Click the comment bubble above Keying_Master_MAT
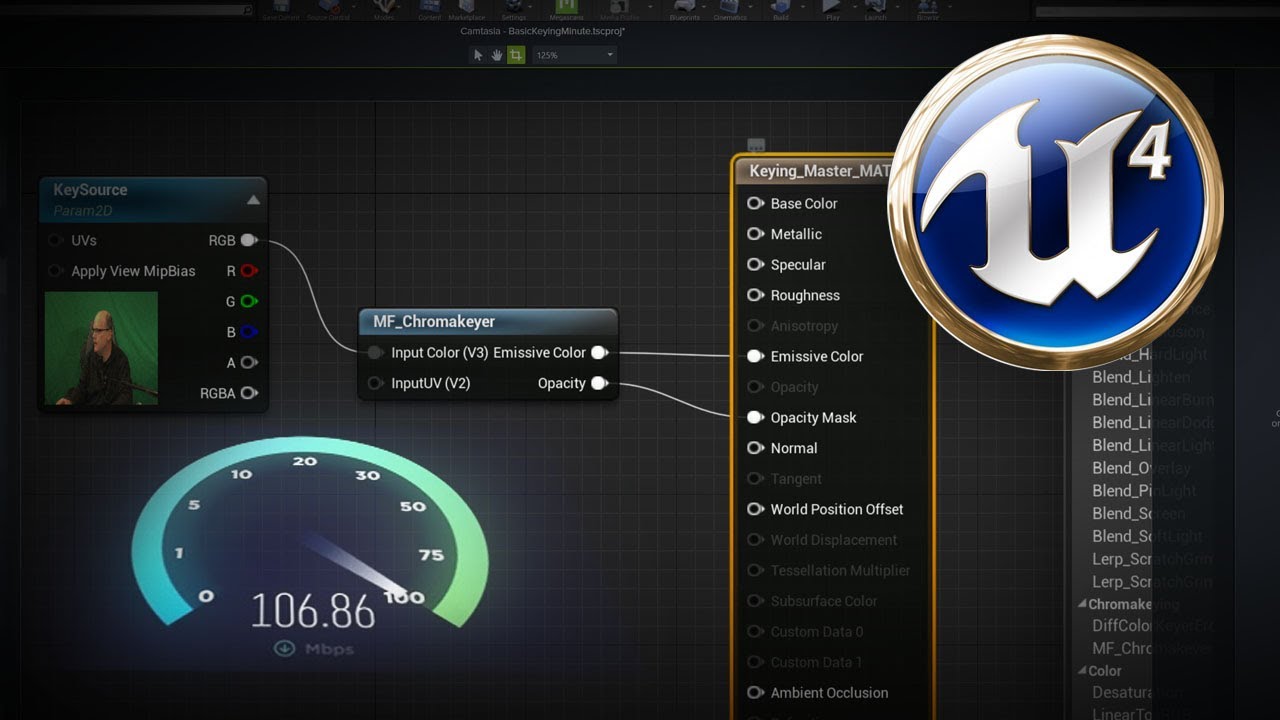The height and width of the screenshot is (720, 1280). pyautogui.click(x=756, y=146)
